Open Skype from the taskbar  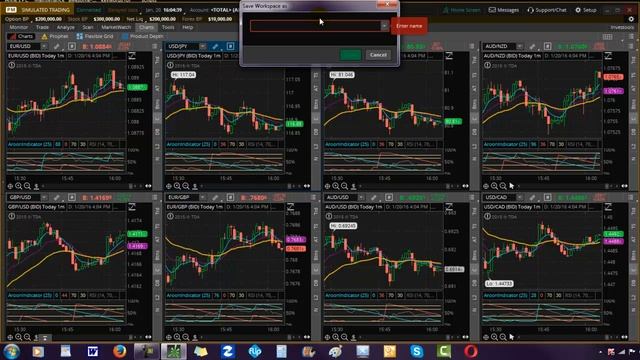(417, 351)
